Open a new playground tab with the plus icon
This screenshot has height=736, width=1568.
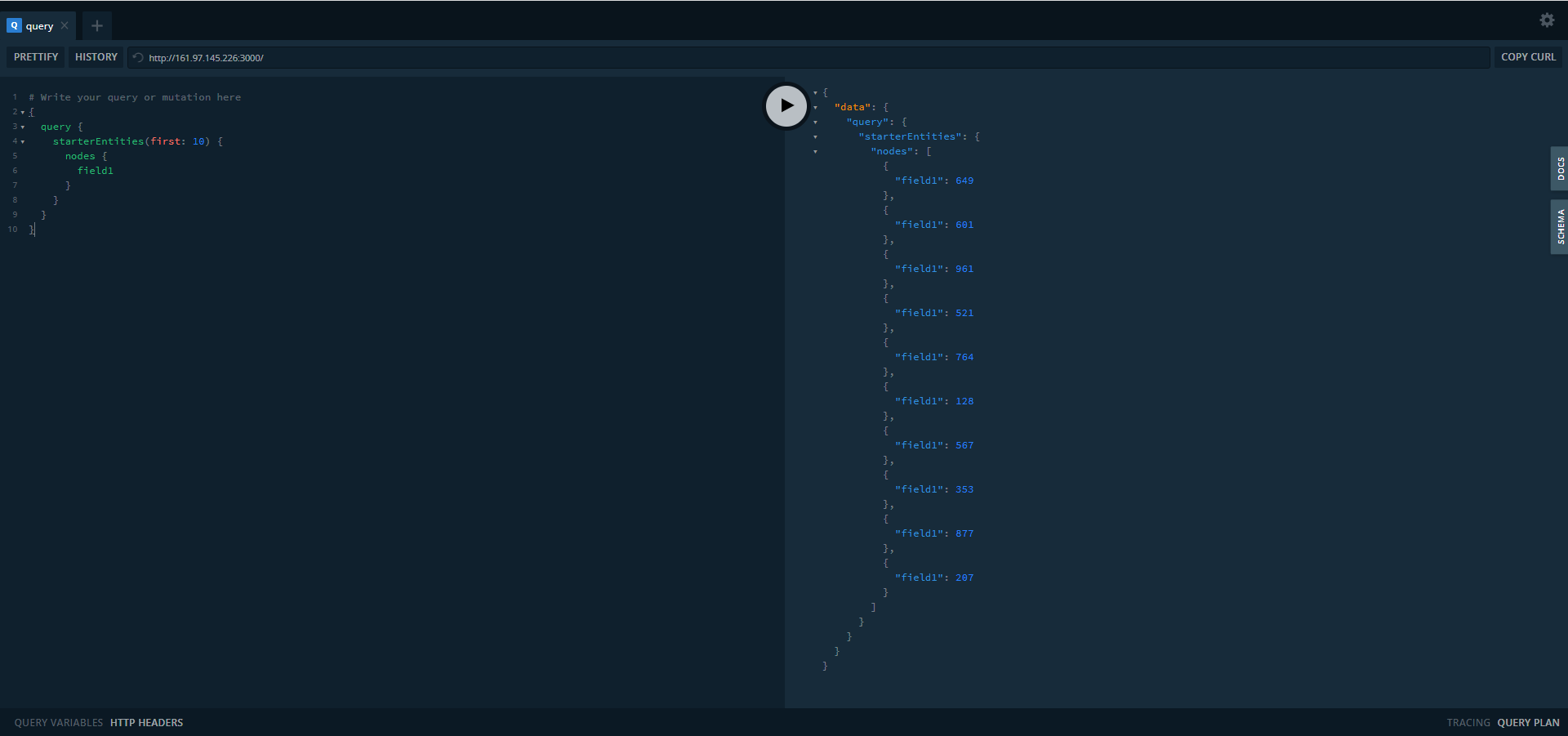96,25
